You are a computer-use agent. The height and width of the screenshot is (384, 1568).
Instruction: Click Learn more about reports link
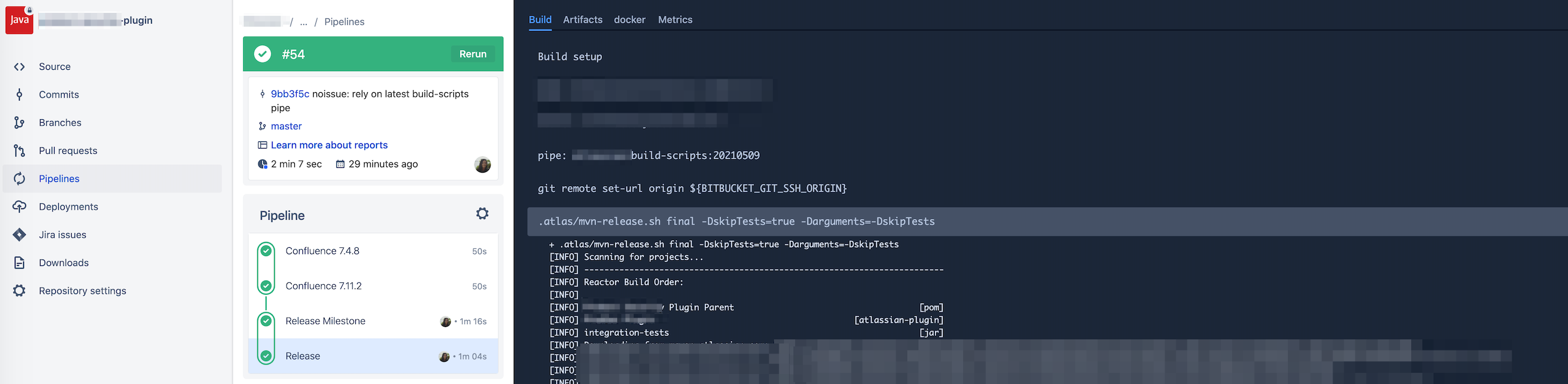point(329,145)
